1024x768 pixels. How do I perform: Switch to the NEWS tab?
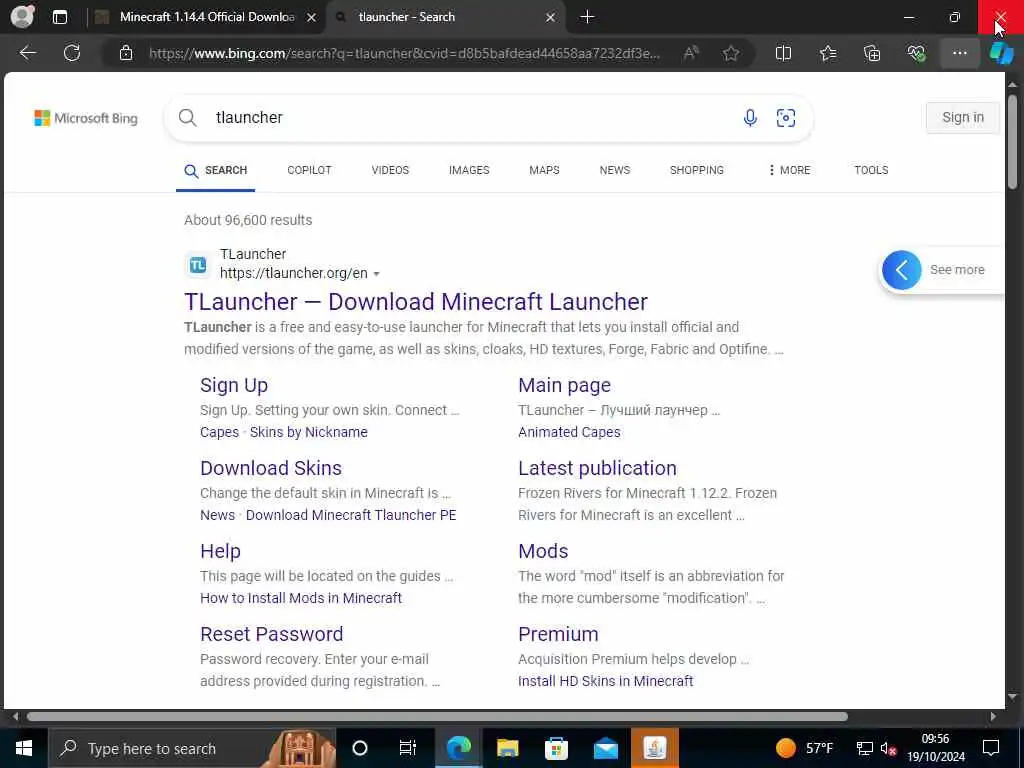615,170
